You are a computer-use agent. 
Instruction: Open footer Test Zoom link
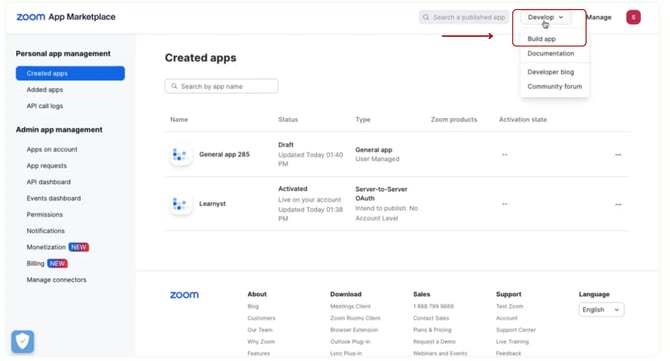click(x=510, y=306)
